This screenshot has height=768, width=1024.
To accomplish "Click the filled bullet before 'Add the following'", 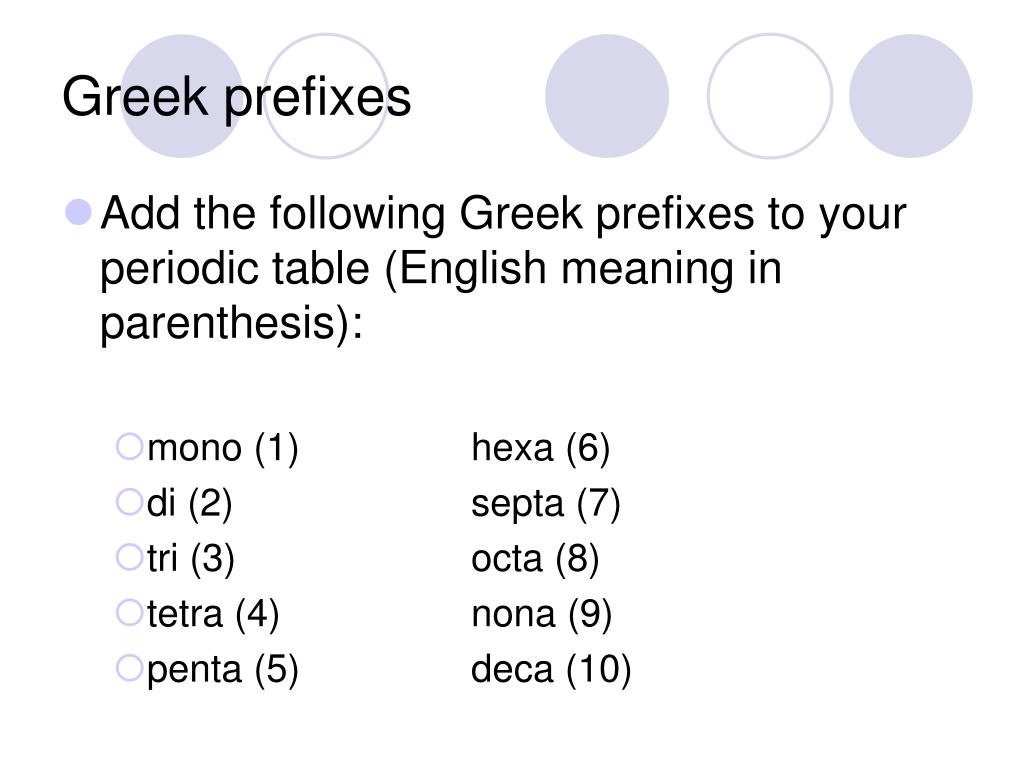I will [79, 212].
